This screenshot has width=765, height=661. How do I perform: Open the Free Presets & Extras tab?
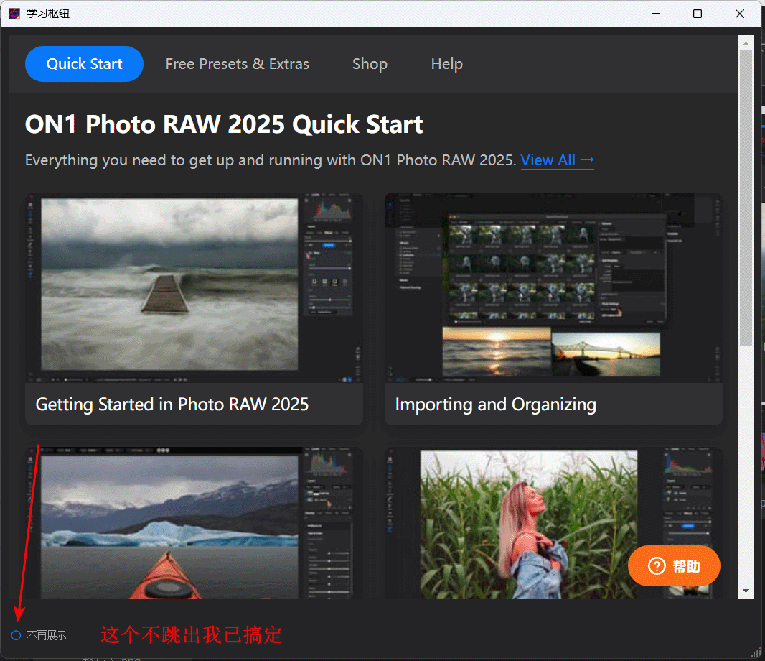tap(237, 64)
